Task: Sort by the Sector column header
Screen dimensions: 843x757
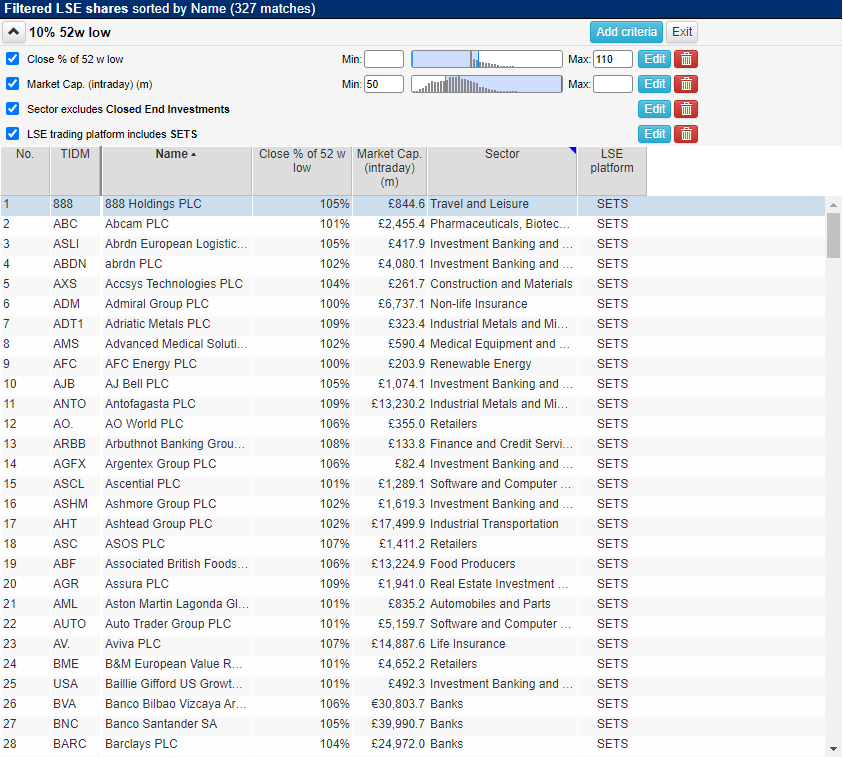Action: click(x=502, y=170)
